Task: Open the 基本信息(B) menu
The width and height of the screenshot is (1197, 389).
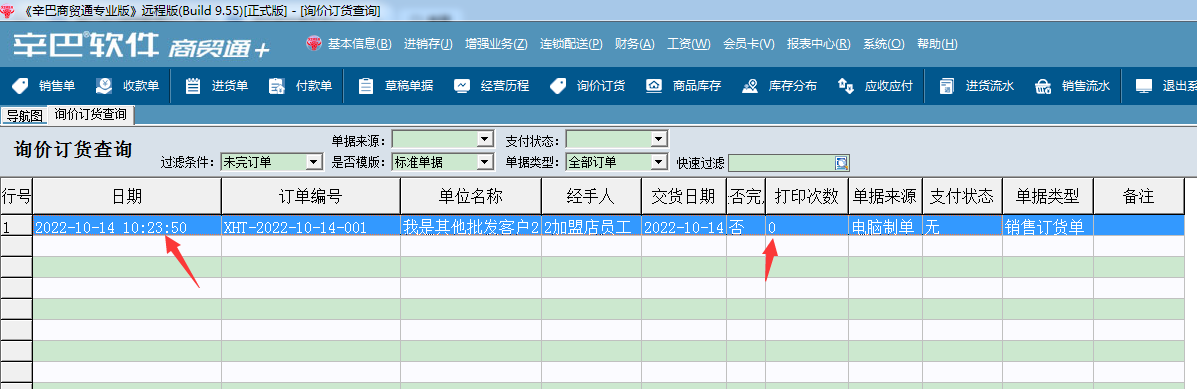Action: [x=360, y=43]
